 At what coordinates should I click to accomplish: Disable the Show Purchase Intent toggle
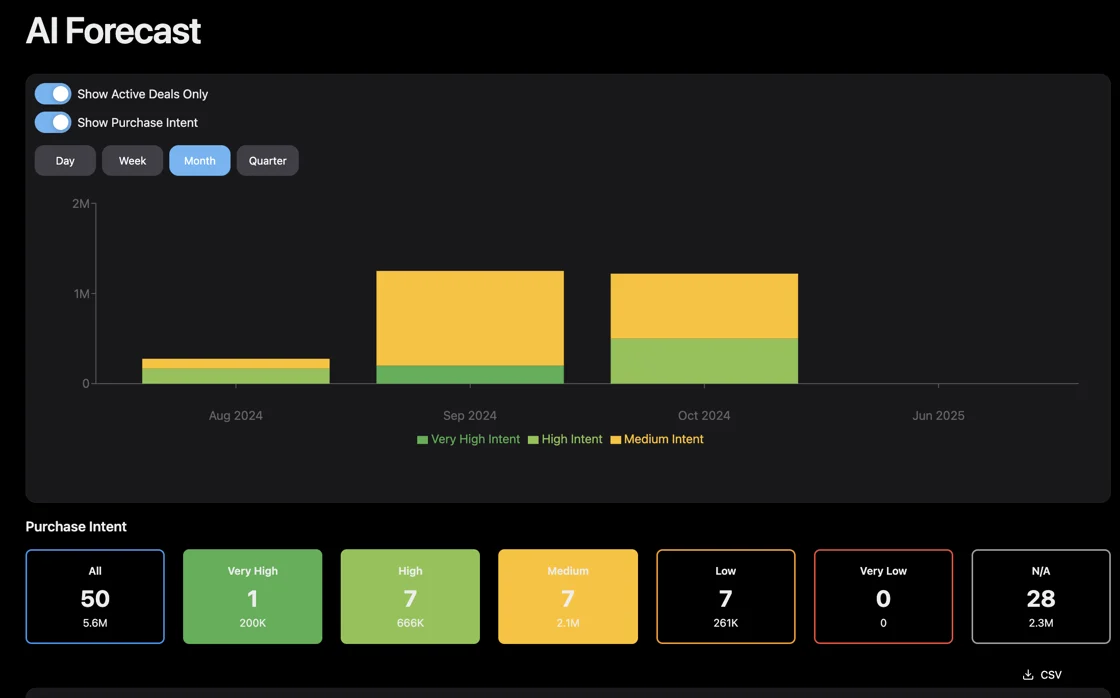[52, 122]
